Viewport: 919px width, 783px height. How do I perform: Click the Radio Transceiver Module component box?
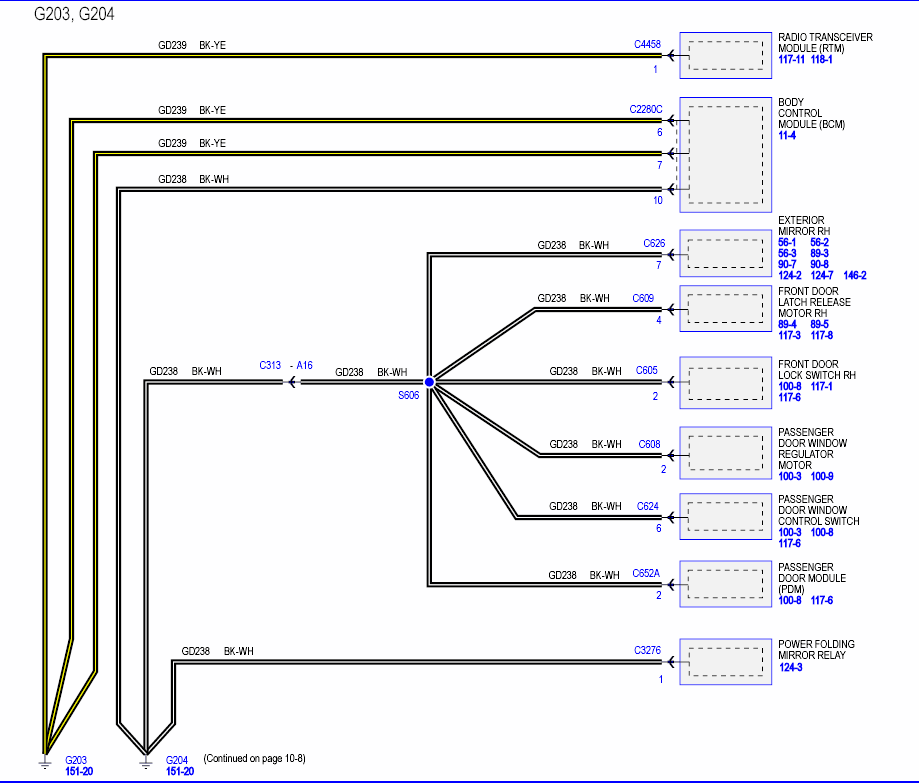pos(726,56)
